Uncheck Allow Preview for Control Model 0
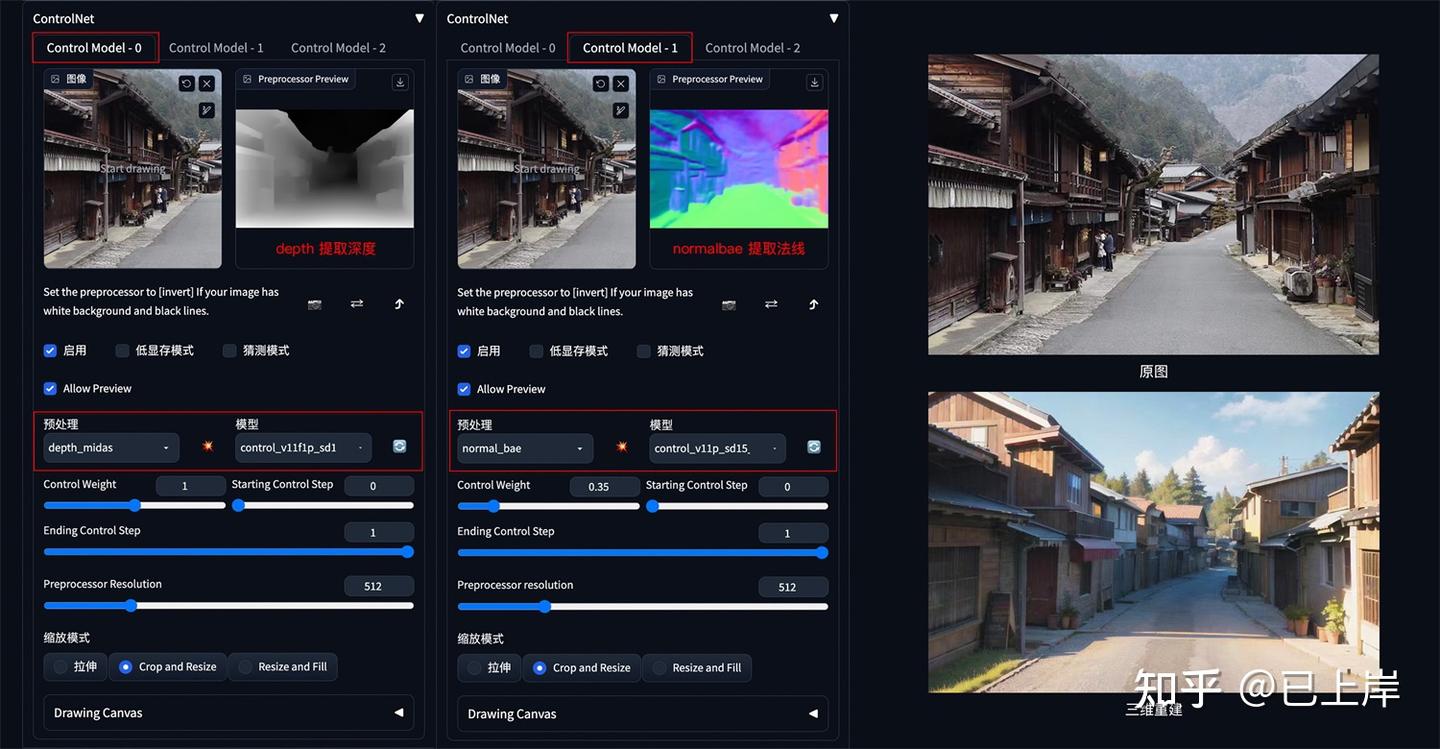1440x749 pixels. [50, 388]
